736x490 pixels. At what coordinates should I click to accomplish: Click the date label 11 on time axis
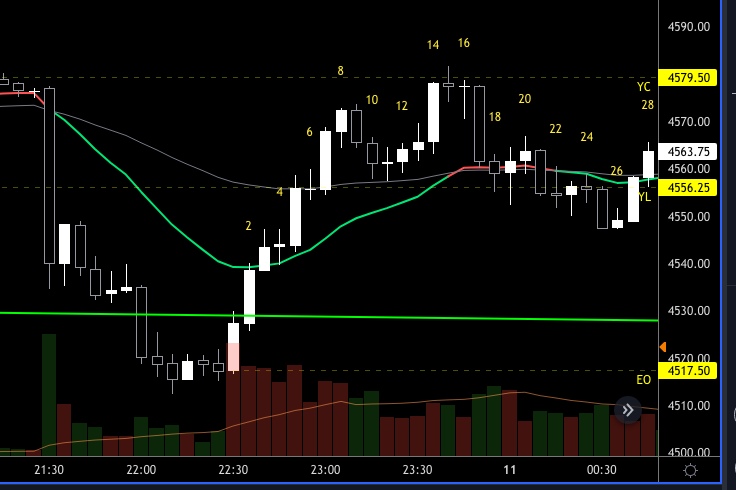tap(510, 470)
